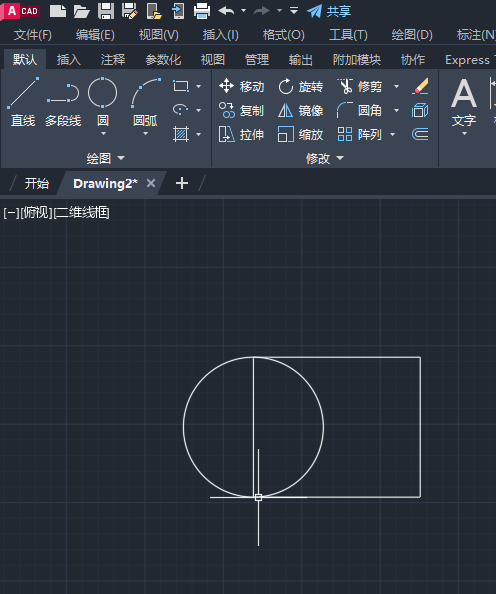Close the Drawing2 tab
The width and height of the screenshot is (496, 594).
click(151, 183)
